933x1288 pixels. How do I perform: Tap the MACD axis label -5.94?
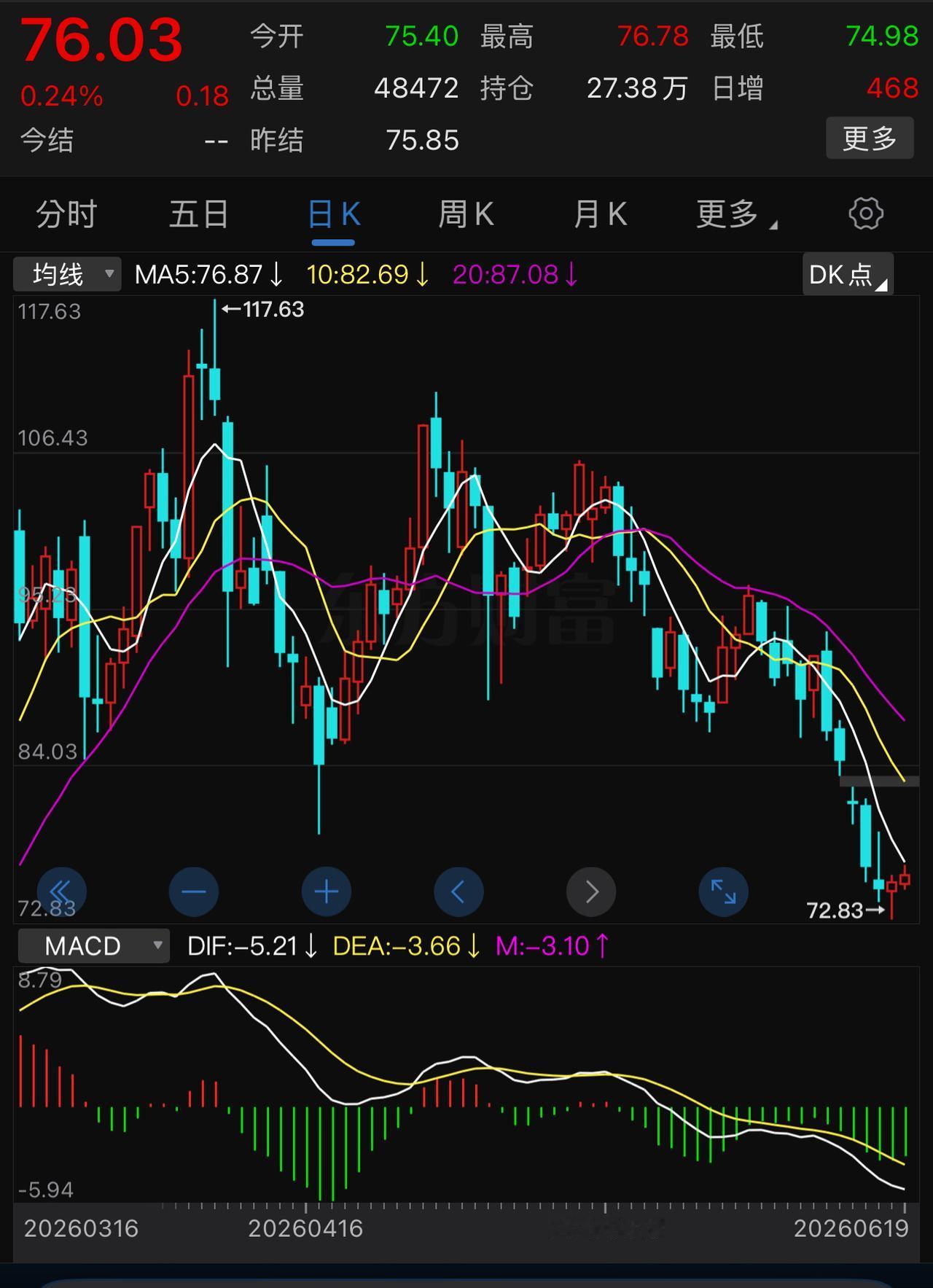pos(46,1190)
